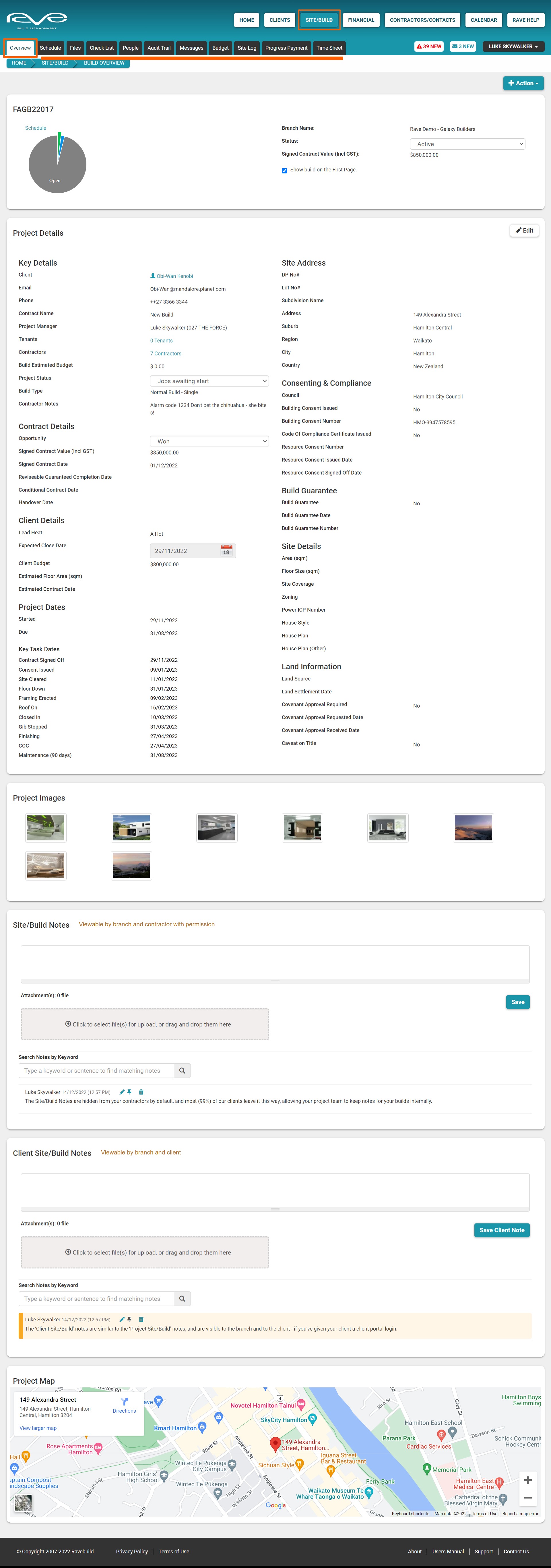
Task: Switch to the Progress Payment tab
Action: coord(286,48)
